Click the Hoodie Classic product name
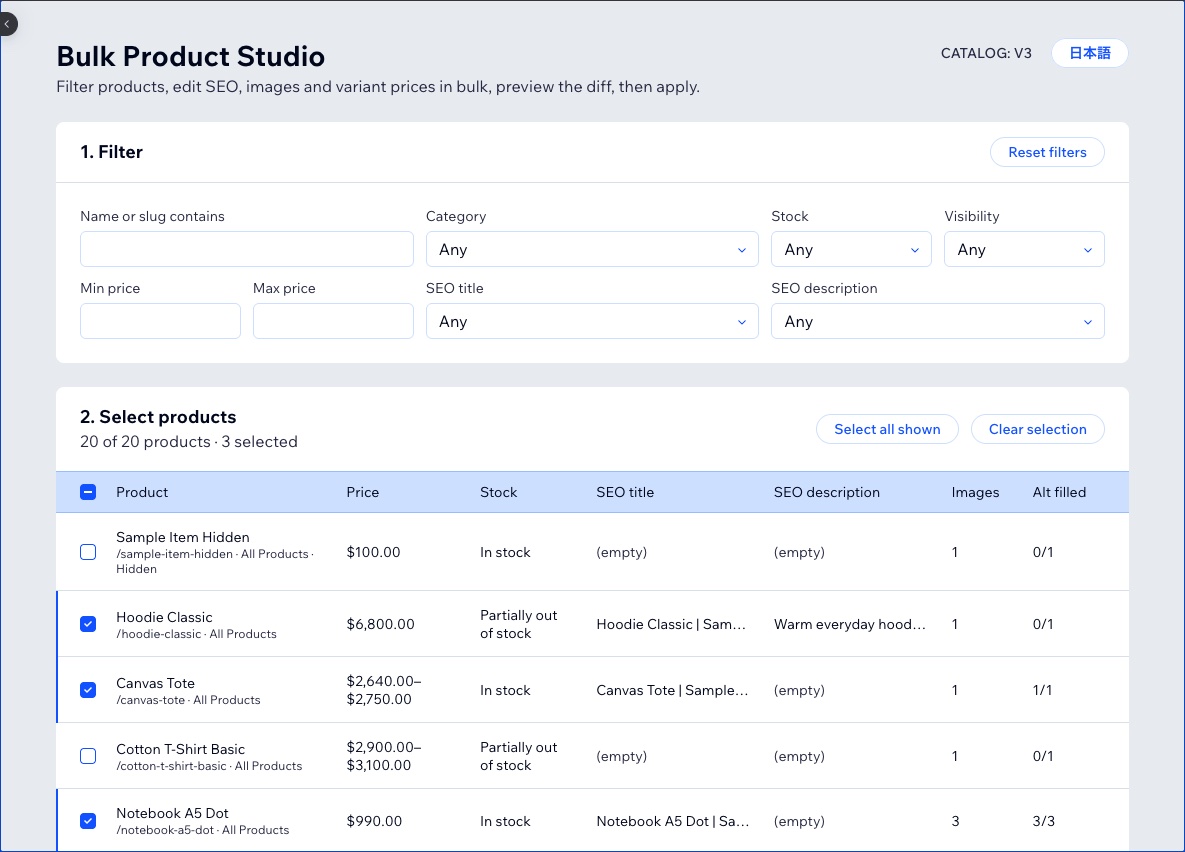The width and height of the screenshot is (1185, 852). click(x=164, y=617)
